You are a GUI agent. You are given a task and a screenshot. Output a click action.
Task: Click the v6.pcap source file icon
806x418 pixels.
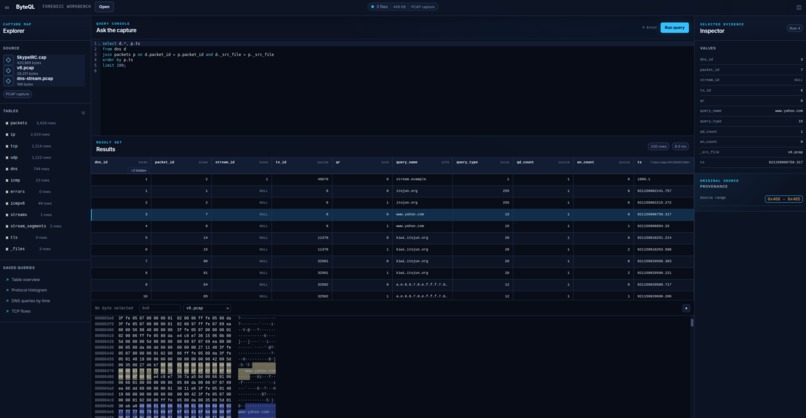click(x=8, y=70)
